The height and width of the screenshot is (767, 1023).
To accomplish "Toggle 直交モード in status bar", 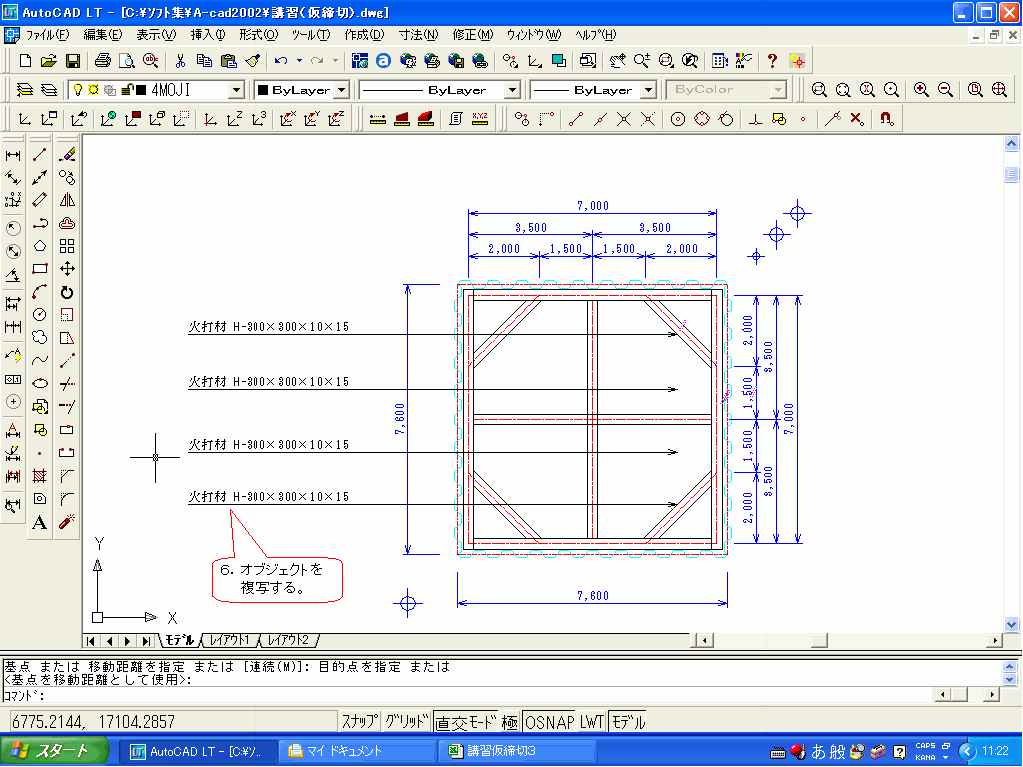I will pos(465,722).
